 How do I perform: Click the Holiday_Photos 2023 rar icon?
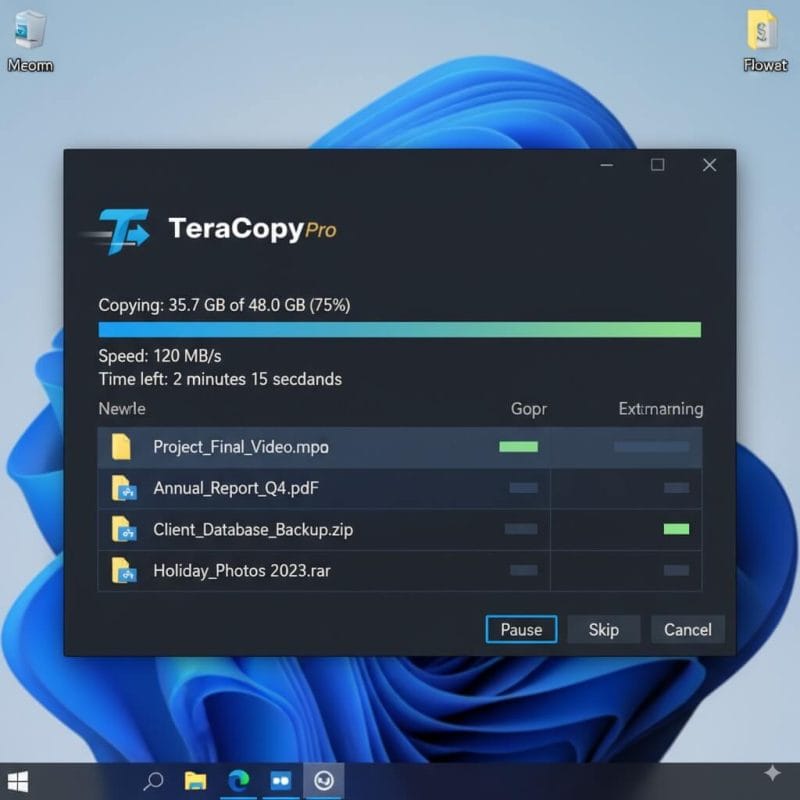pyautogui.click(x=123, y=571)
